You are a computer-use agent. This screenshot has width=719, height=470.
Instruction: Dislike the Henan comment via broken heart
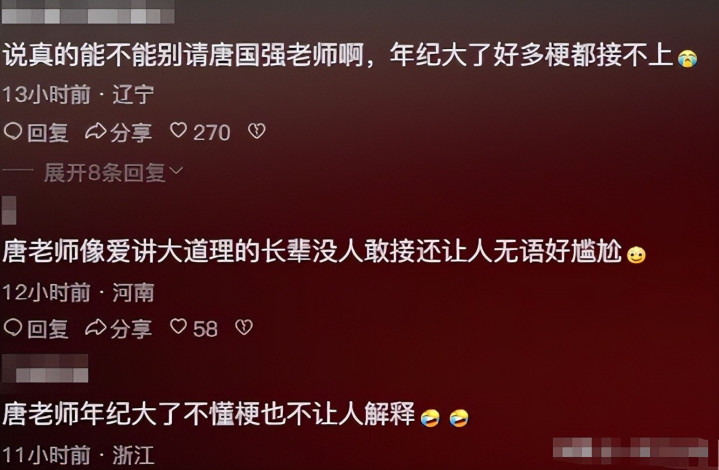(x=243, y=327)
